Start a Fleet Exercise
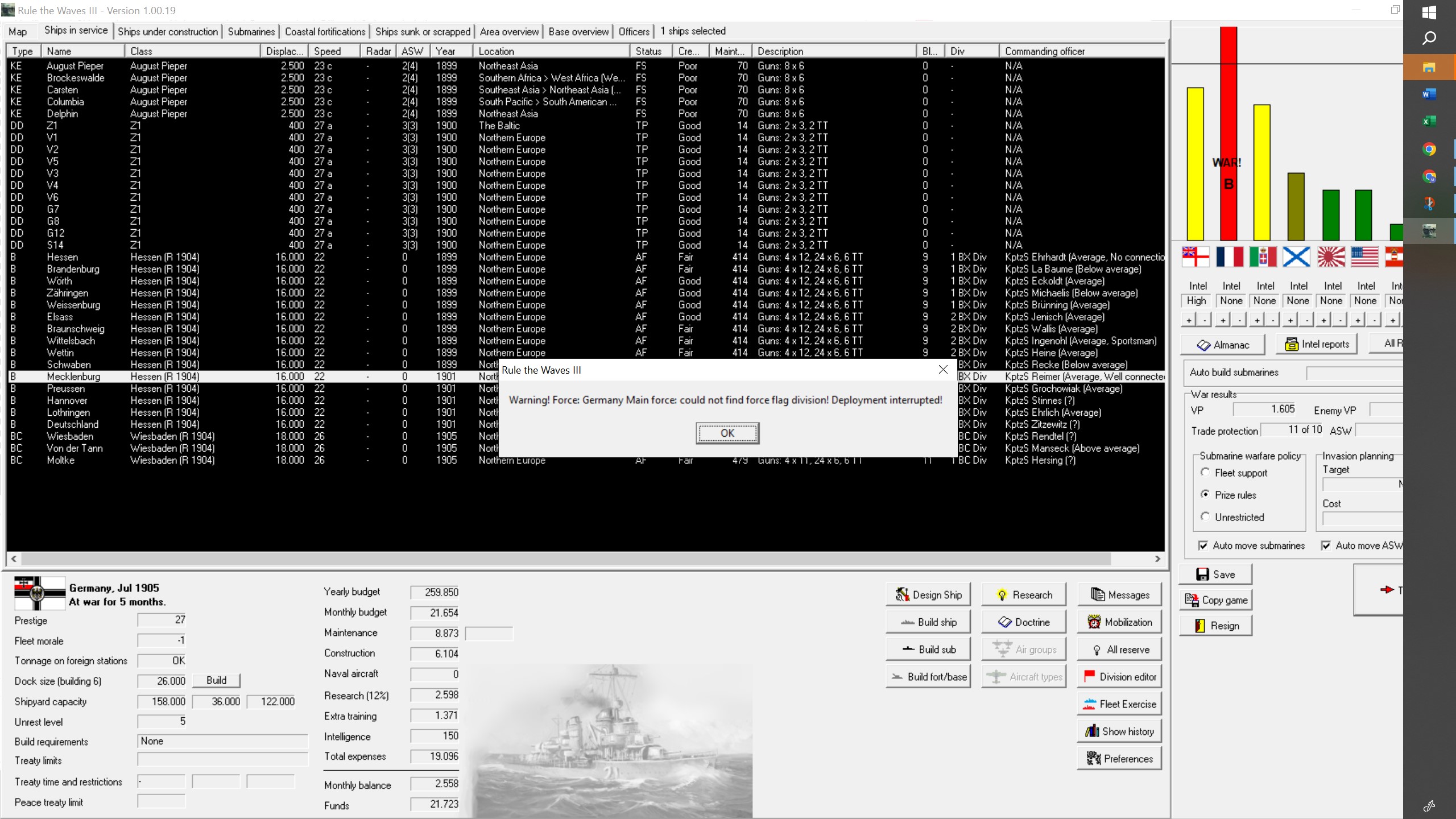 (x=1118, y=704)
